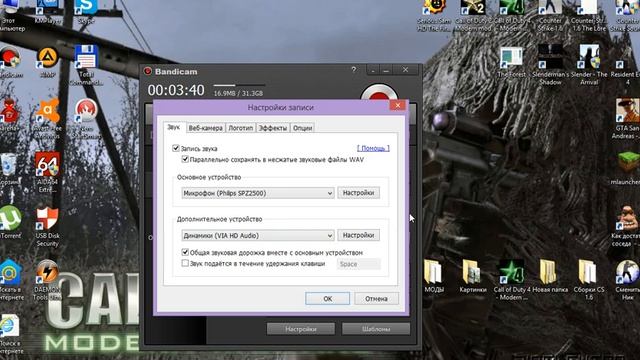Open the Recycle Bin desktop icon
Image resolution: width=640 pixels, height=360 pixels.
(x=8, y=169)
